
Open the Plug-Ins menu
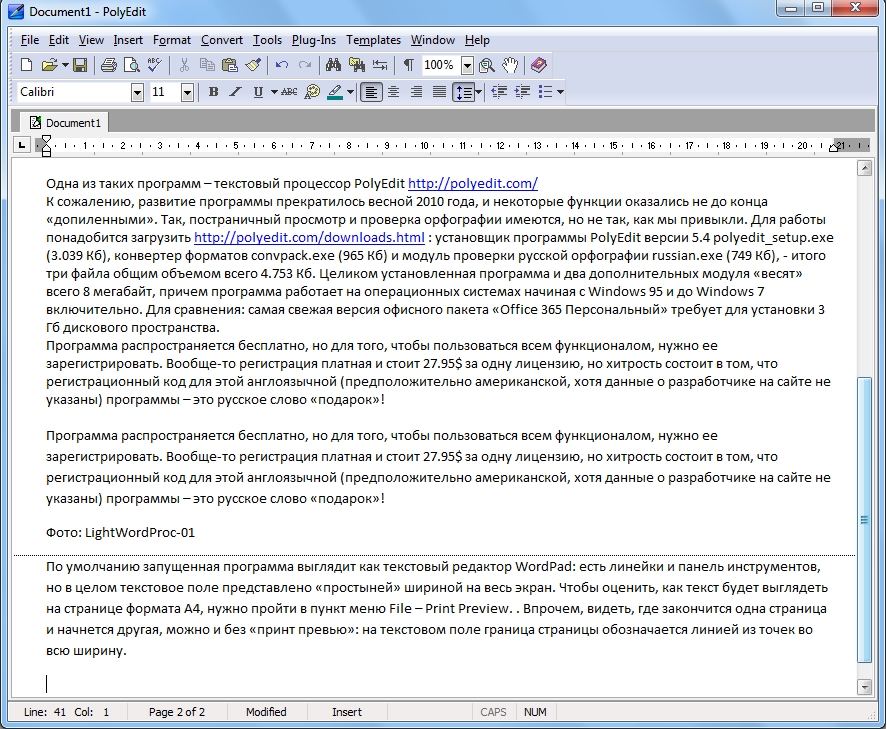tap(314, 40)
